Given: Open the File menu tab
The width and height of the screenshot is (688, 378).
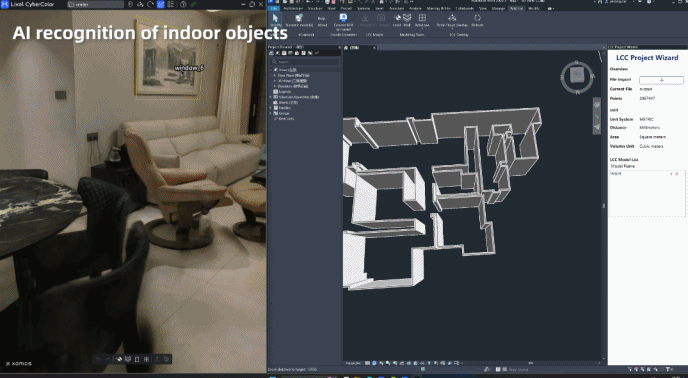Looking at the screenshot, I should [x=274, y=8].
